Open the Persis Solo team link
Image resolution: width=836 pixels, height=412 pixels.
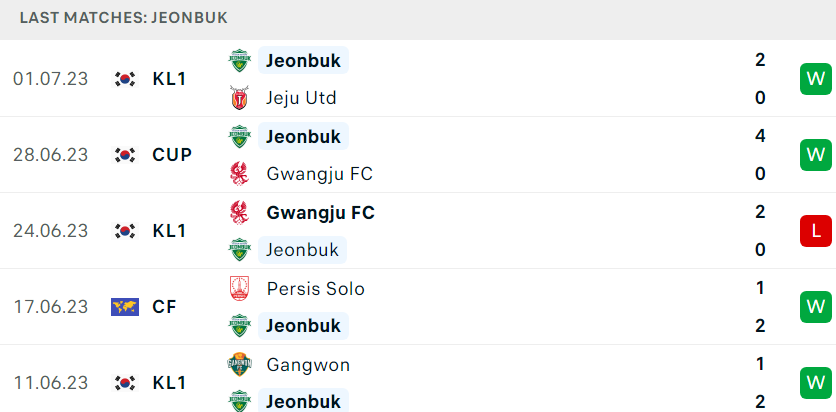(316, 288)
